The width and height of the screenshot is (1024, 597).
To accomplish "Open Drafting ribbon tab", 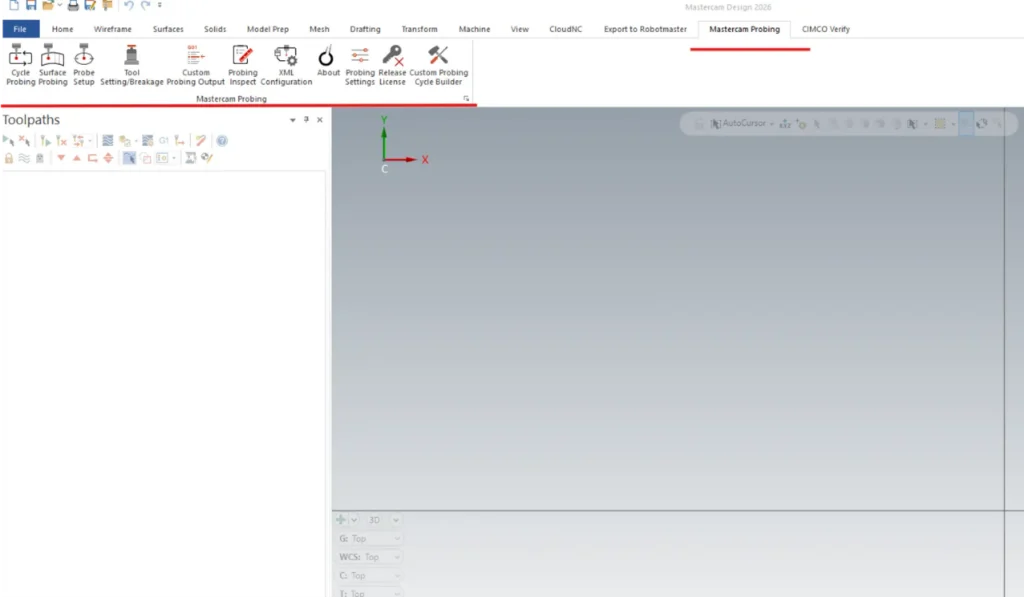I will [x=365, y=29].
